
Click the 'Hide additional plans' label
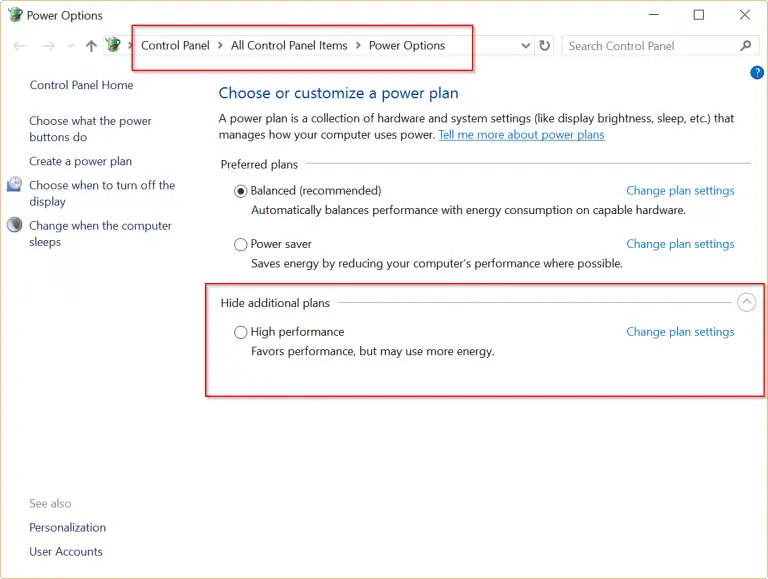click(275, 303)
